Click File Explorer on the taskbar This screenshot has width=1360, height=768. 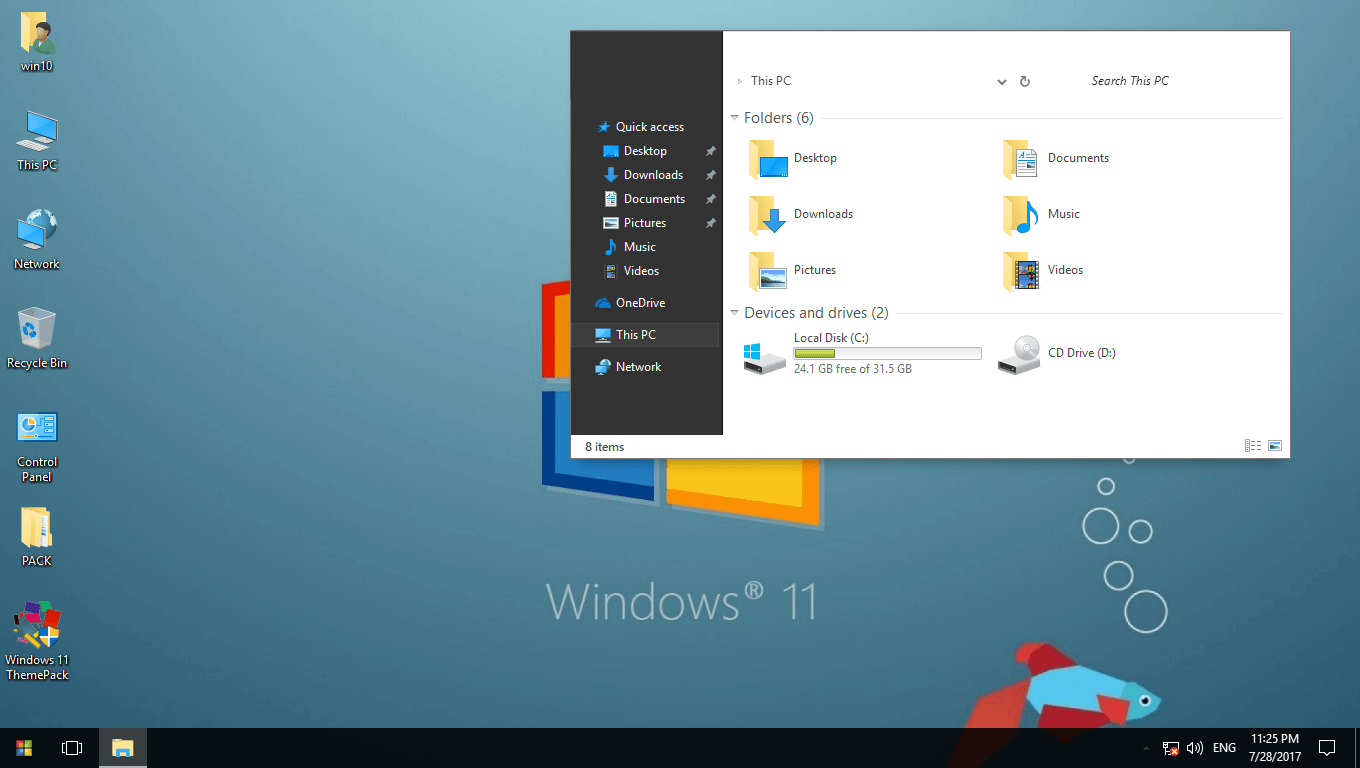coord(123,748)
